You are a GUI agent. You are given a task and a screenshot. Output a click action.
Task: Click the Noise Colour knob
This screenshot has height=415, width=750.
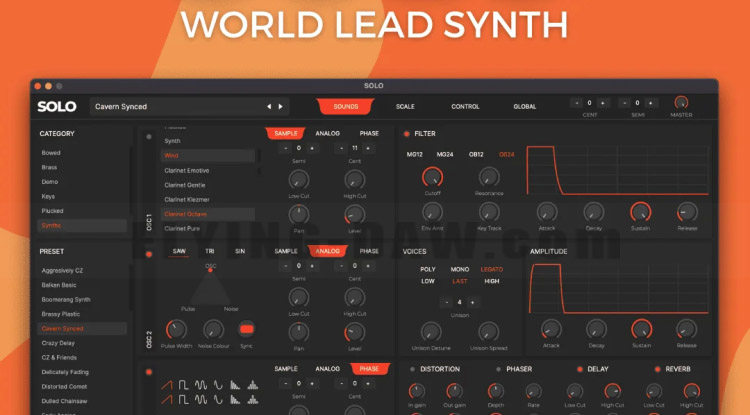tap(213, 330)
